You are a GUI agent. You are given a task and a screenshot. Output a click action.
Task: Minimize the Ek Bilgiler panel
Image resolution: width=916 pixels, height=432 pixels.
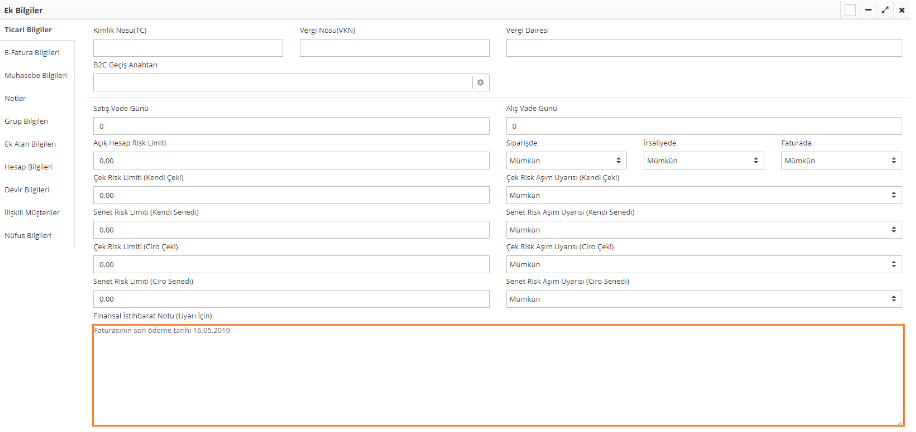tap(868, 9)
